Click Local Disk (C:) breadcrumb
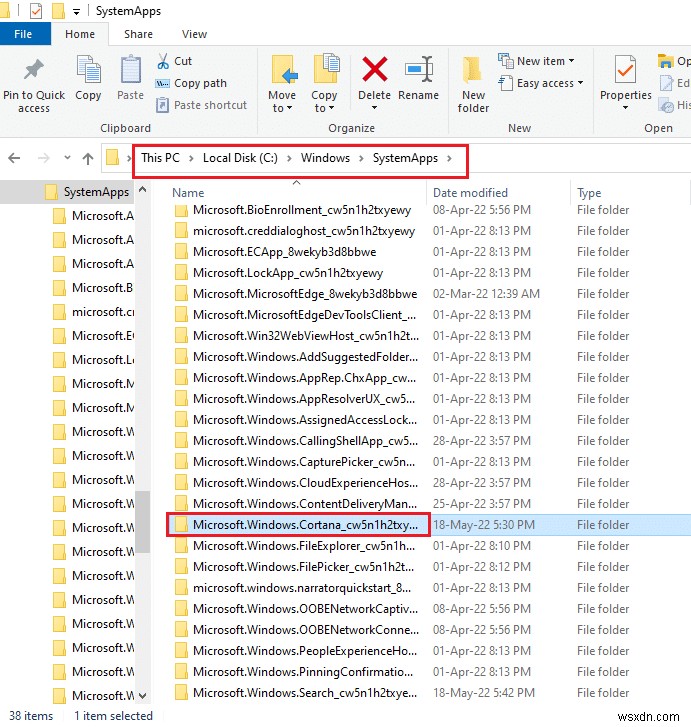This screenshot has width=691, height=727. click(240, 158)
